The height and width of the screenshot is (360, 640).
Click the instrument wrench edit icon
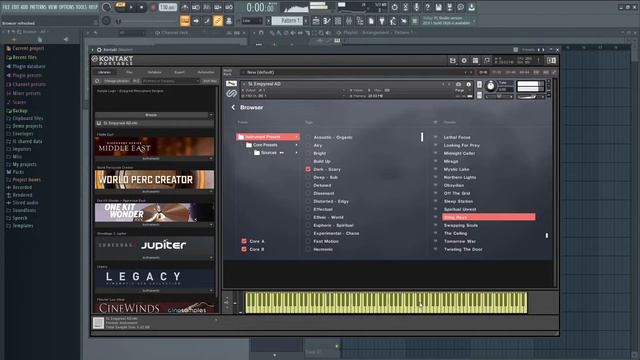[231, 84]
